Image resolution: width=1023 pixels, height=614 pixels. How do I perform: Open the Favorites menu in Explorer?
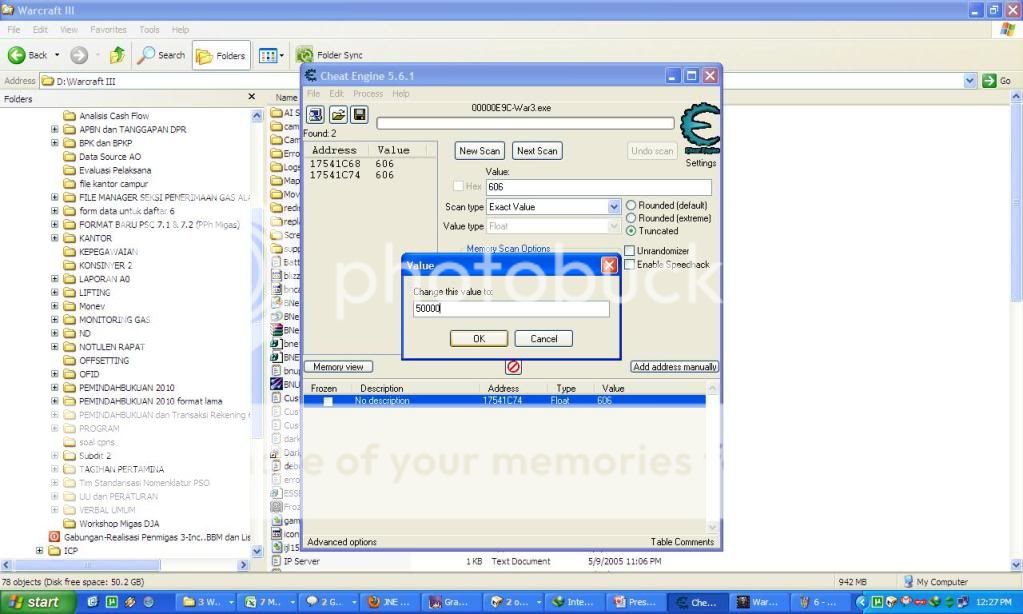pos(108,30)
